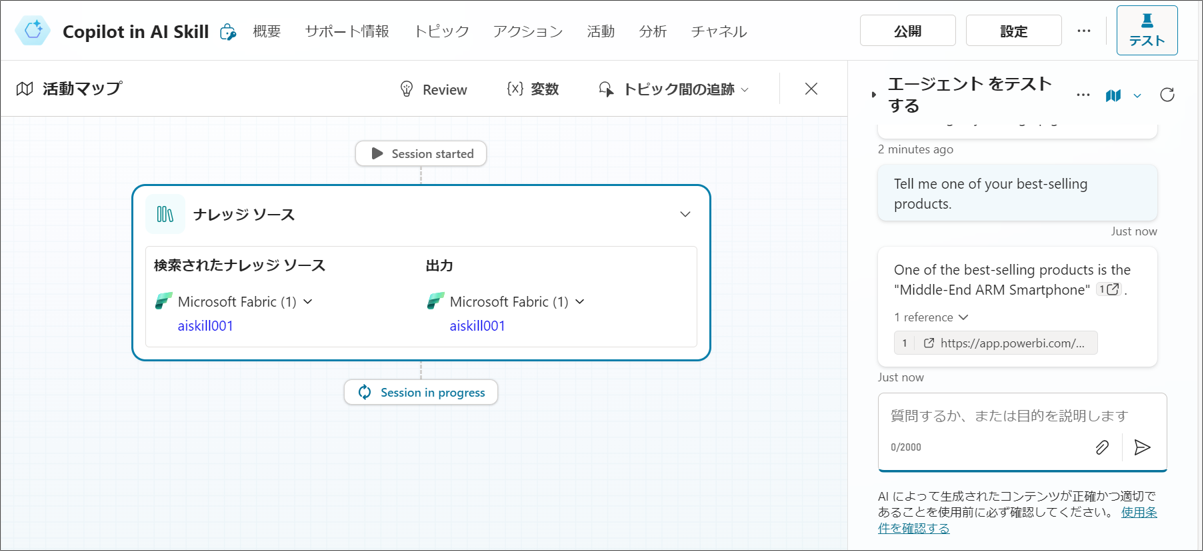Open the 変数 panel
Image resolution: width=1203 pixels, height=551 pixels.
click(532, 89)
